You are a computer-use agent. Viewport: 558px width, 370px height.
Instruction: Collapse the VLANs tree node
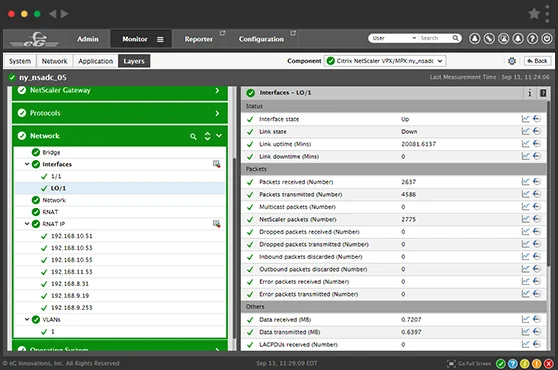[x=27, y=319]
